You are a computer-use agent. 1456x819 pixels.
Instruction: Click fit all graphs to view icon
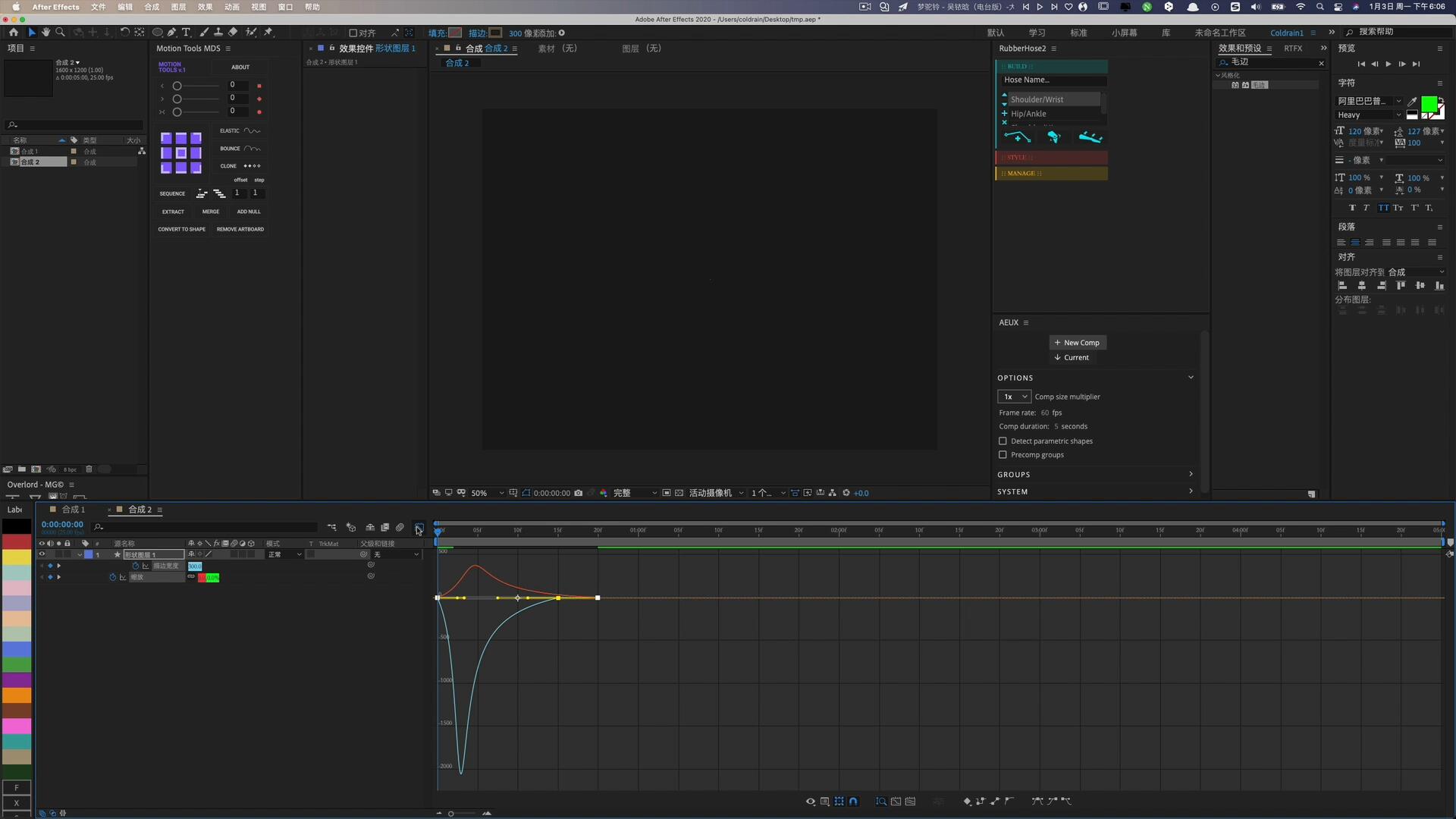point(910,801)
